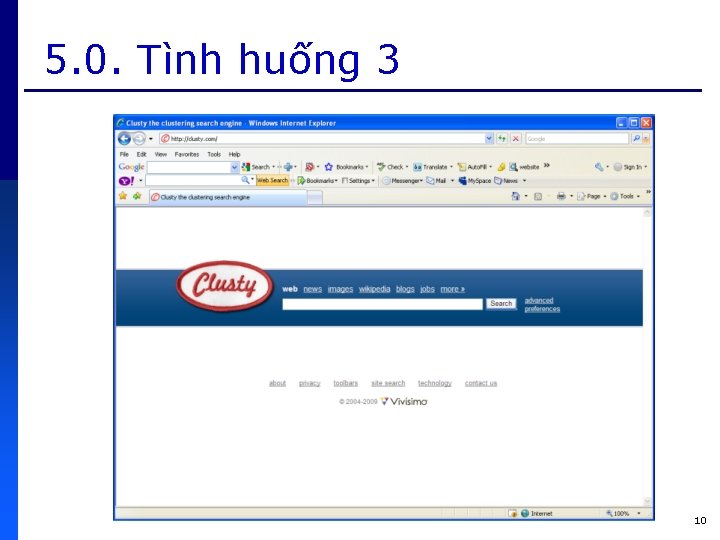Click the IE Google search box
The width and height of the screenshot is (720, 540).
(x=577, y=138)
